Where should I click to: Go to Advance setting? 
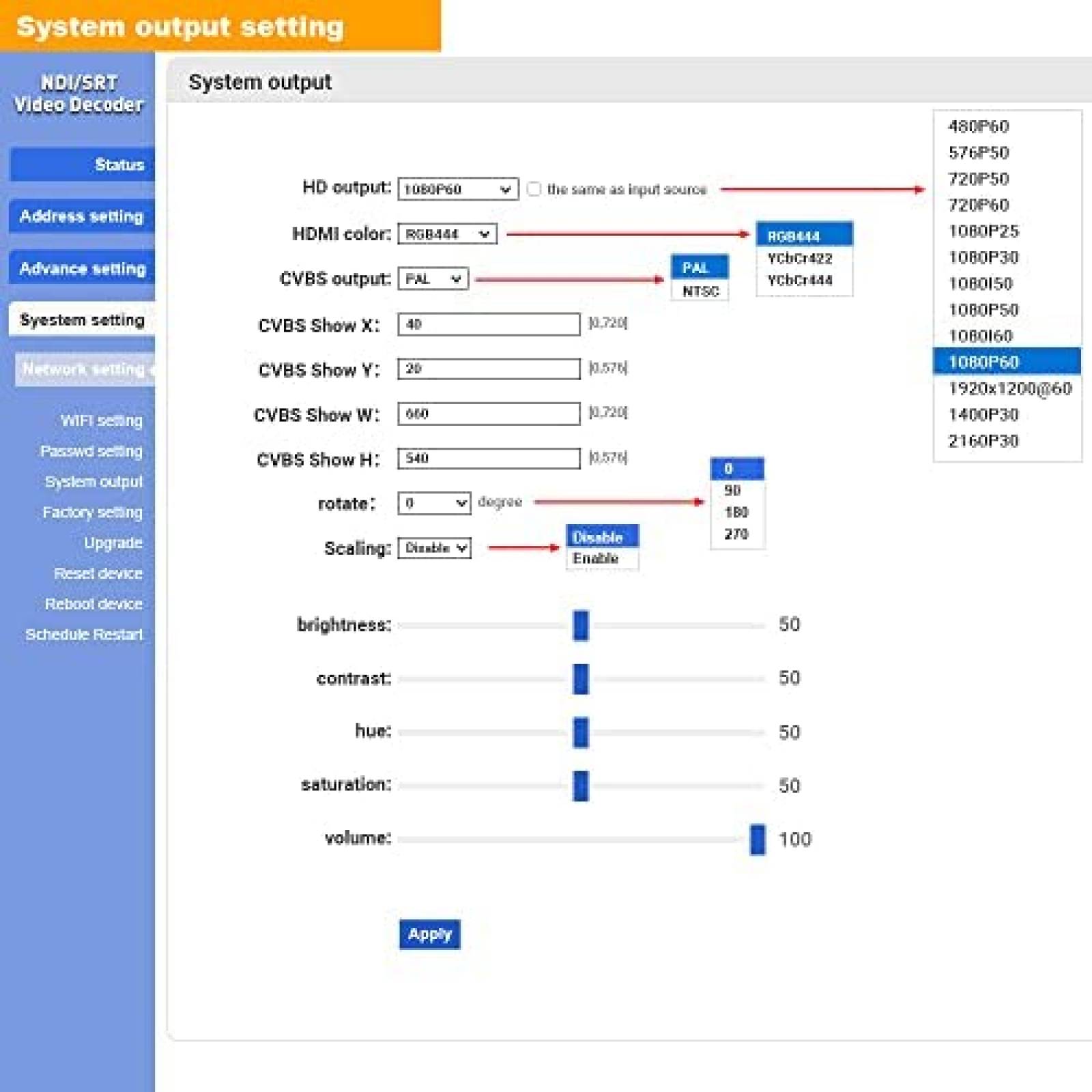[82, 269]
